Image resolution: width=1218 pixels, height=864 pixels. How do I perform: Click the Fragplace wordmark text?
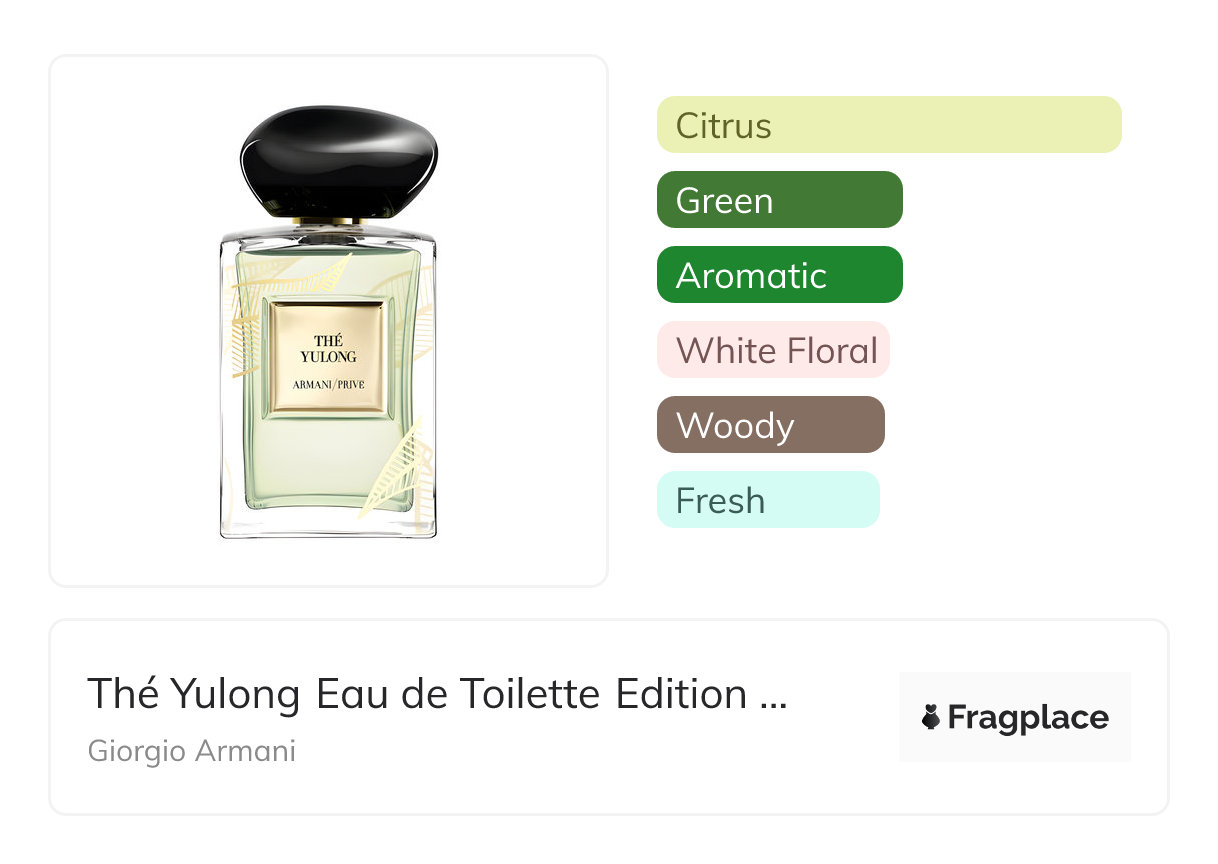pyautogui.click(x=1028, y=718)
